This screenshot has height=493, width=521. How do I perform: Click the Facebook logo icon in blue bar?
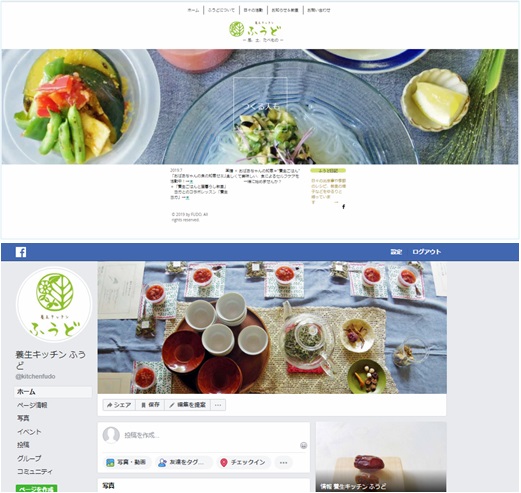pos(21,252)
